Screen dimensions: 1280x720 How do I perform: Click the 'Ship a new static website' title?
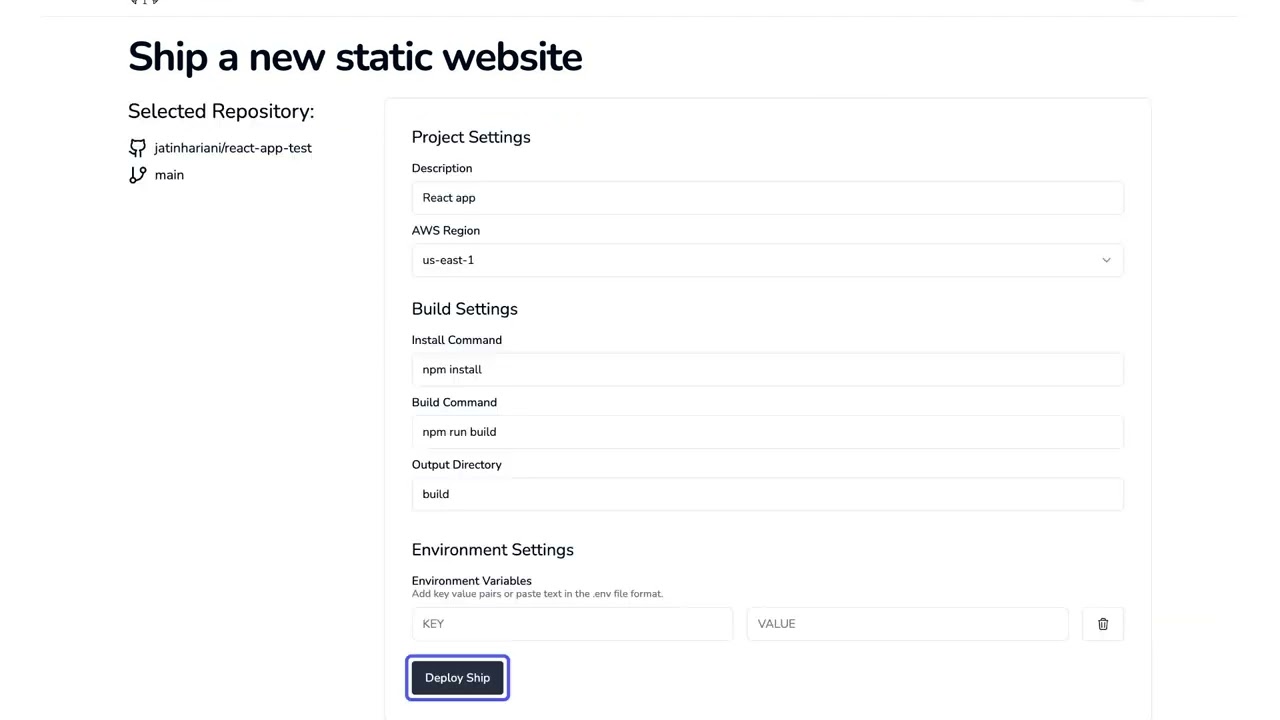[355, 57]
